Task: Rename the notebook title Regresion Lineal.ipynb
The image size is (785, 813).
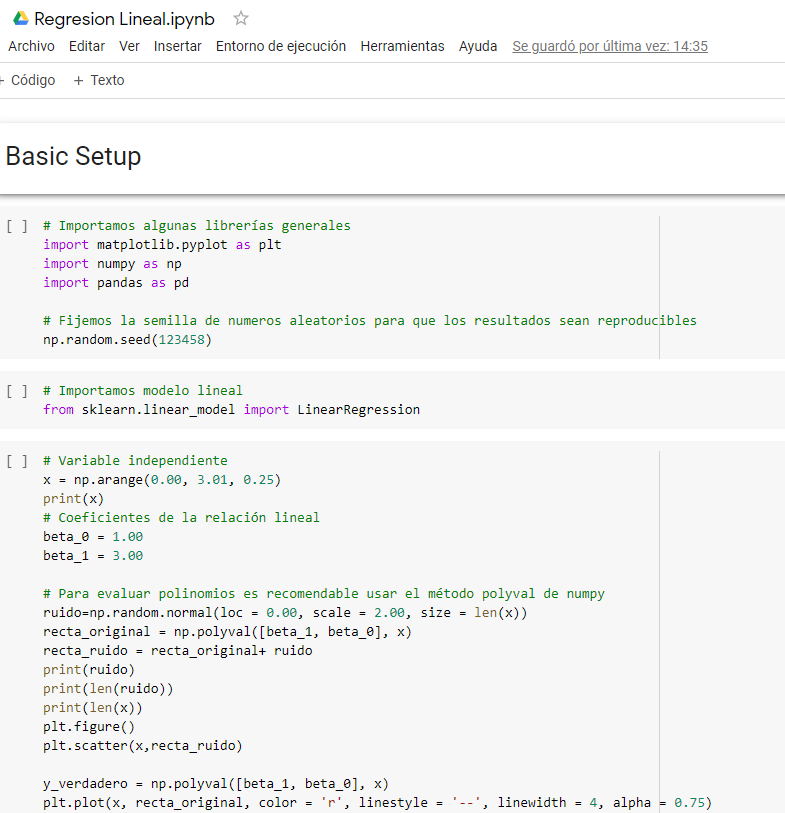Action: [124, 19]
